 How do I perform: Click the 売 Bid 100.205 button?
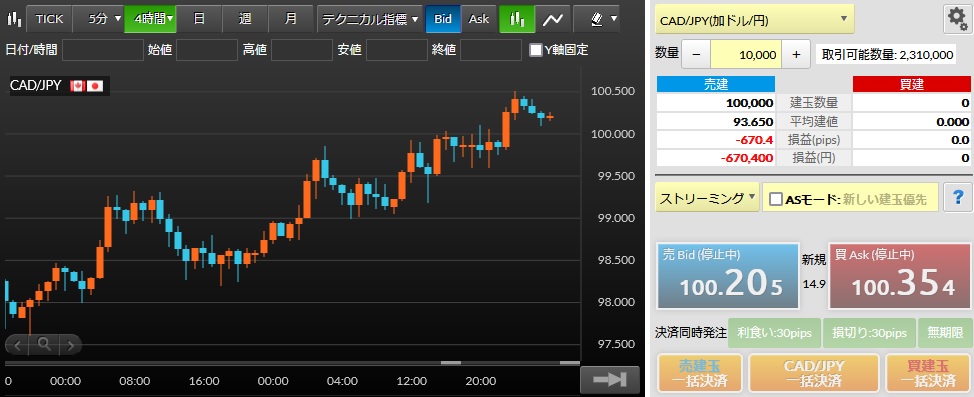728,276
